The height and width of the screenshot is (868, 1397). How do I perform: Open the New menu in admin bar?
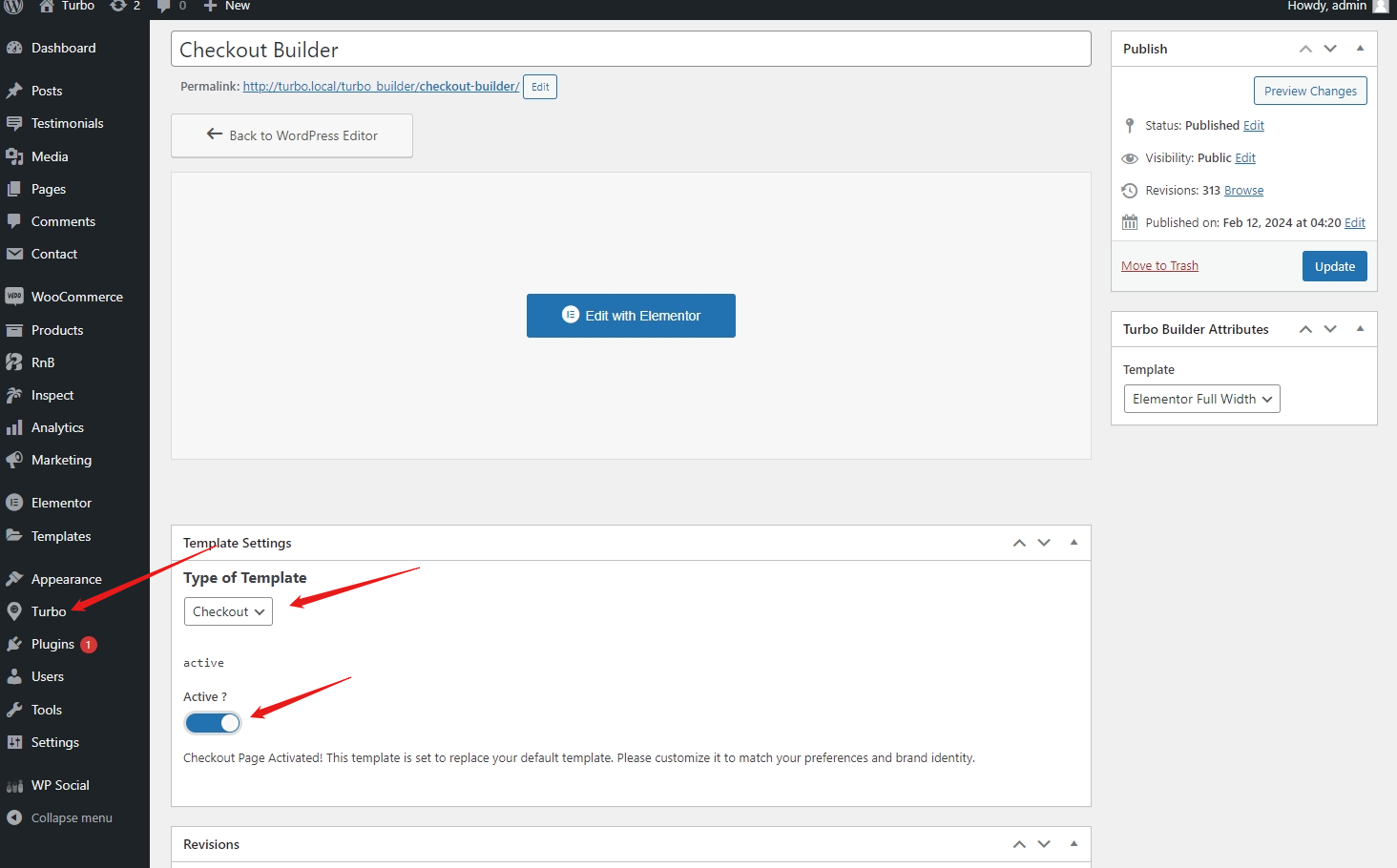226,6
